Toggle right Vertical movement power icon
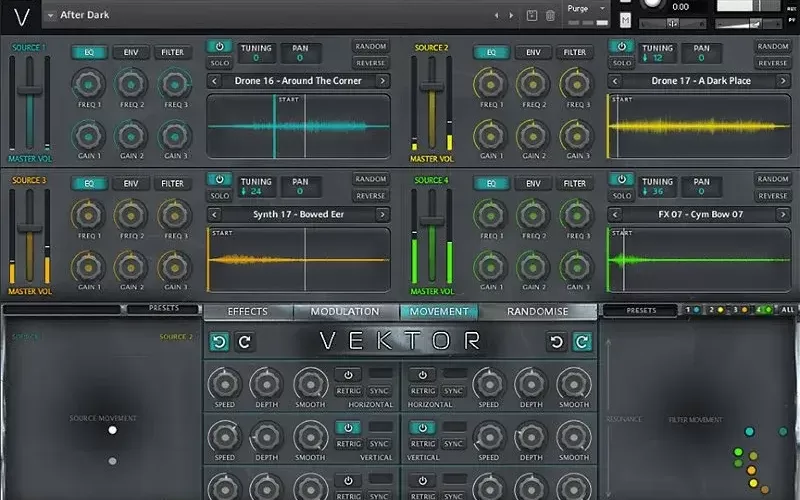Screen dimensions: 800x500 pyautogui.click(x=422, y=428)
